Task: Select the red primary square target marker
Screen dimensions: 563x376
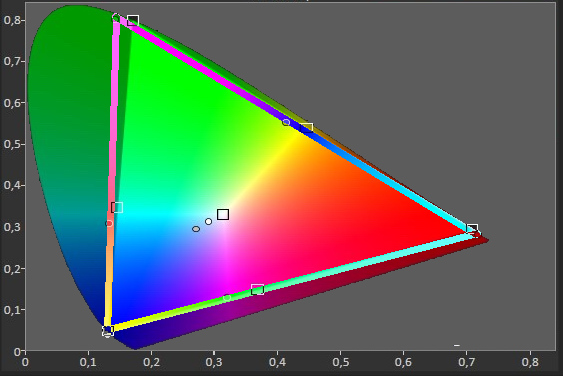Action: pos(472,228)
